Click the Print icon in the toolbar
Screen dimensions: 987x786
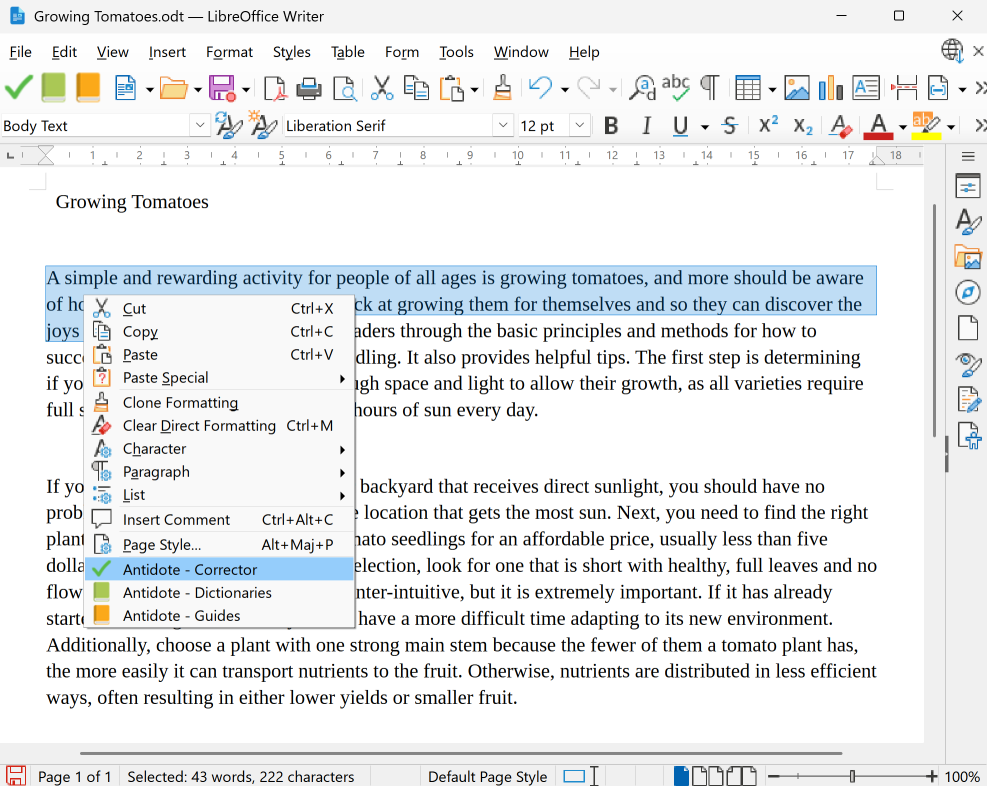309,88
